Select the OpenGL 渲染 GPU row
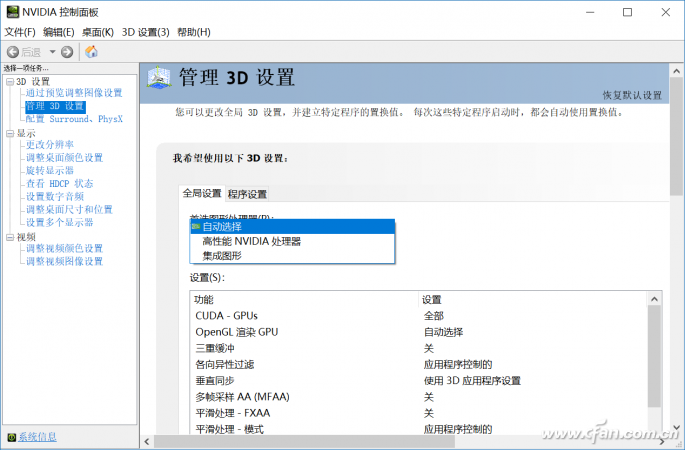The height and width of the screenshot is (450, 685). point(419,332)
